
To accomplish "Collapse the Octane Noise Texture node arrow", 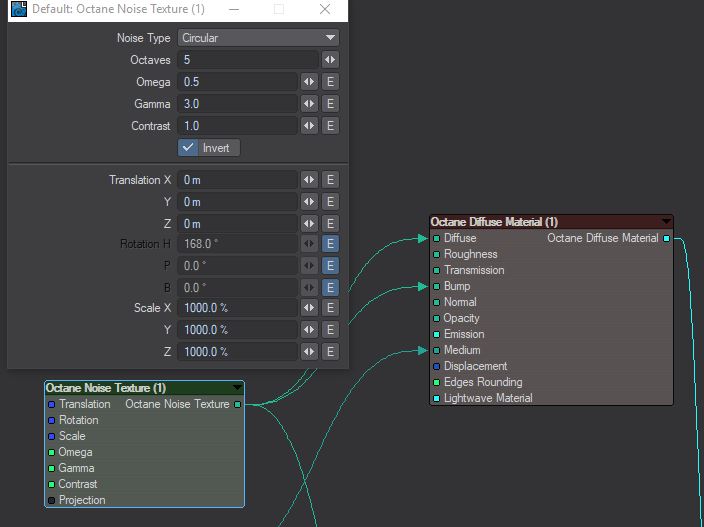I will coord(237,387).
